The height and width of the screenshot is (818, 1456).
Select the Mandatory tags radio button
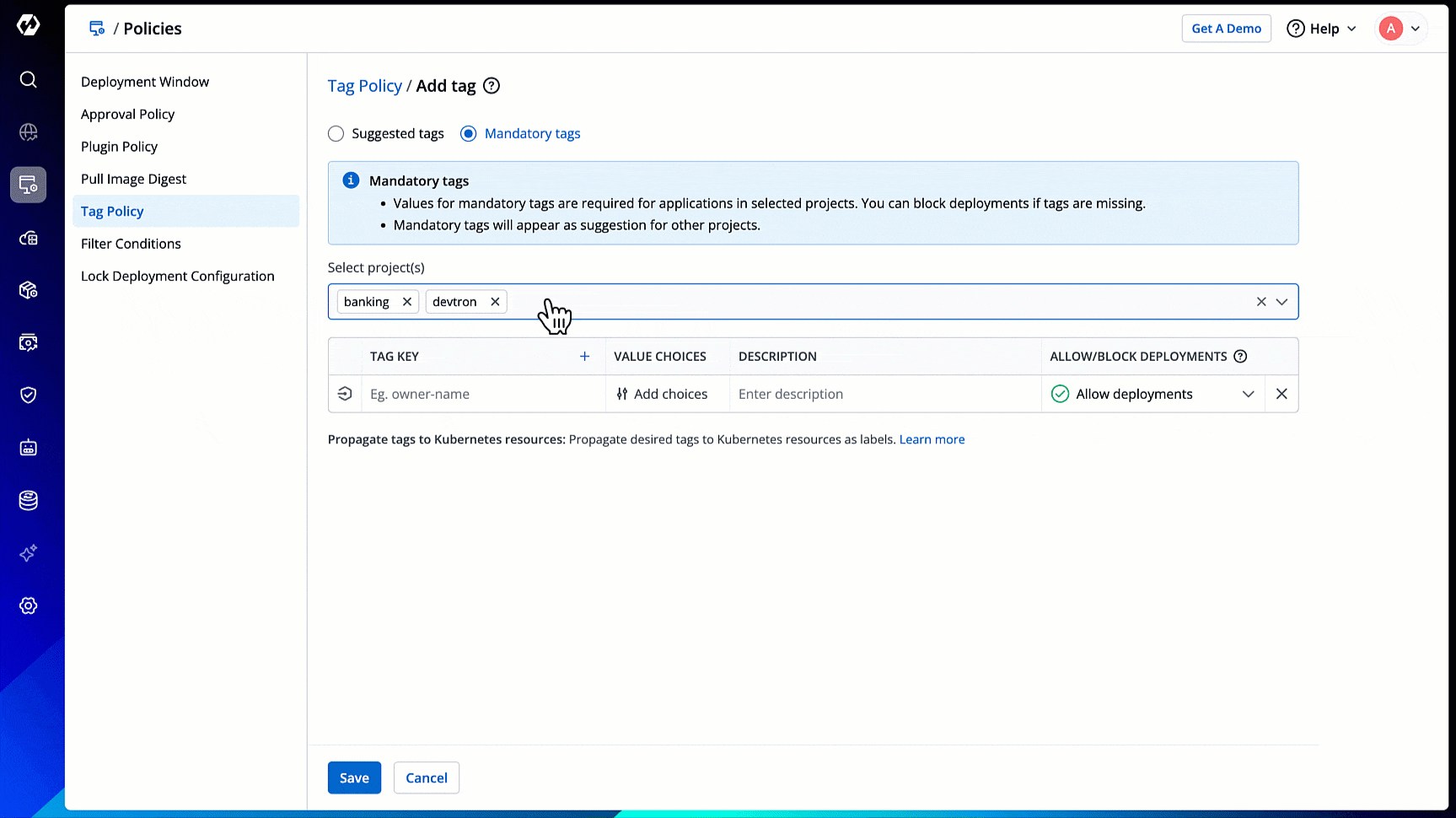tap(469, 134)
